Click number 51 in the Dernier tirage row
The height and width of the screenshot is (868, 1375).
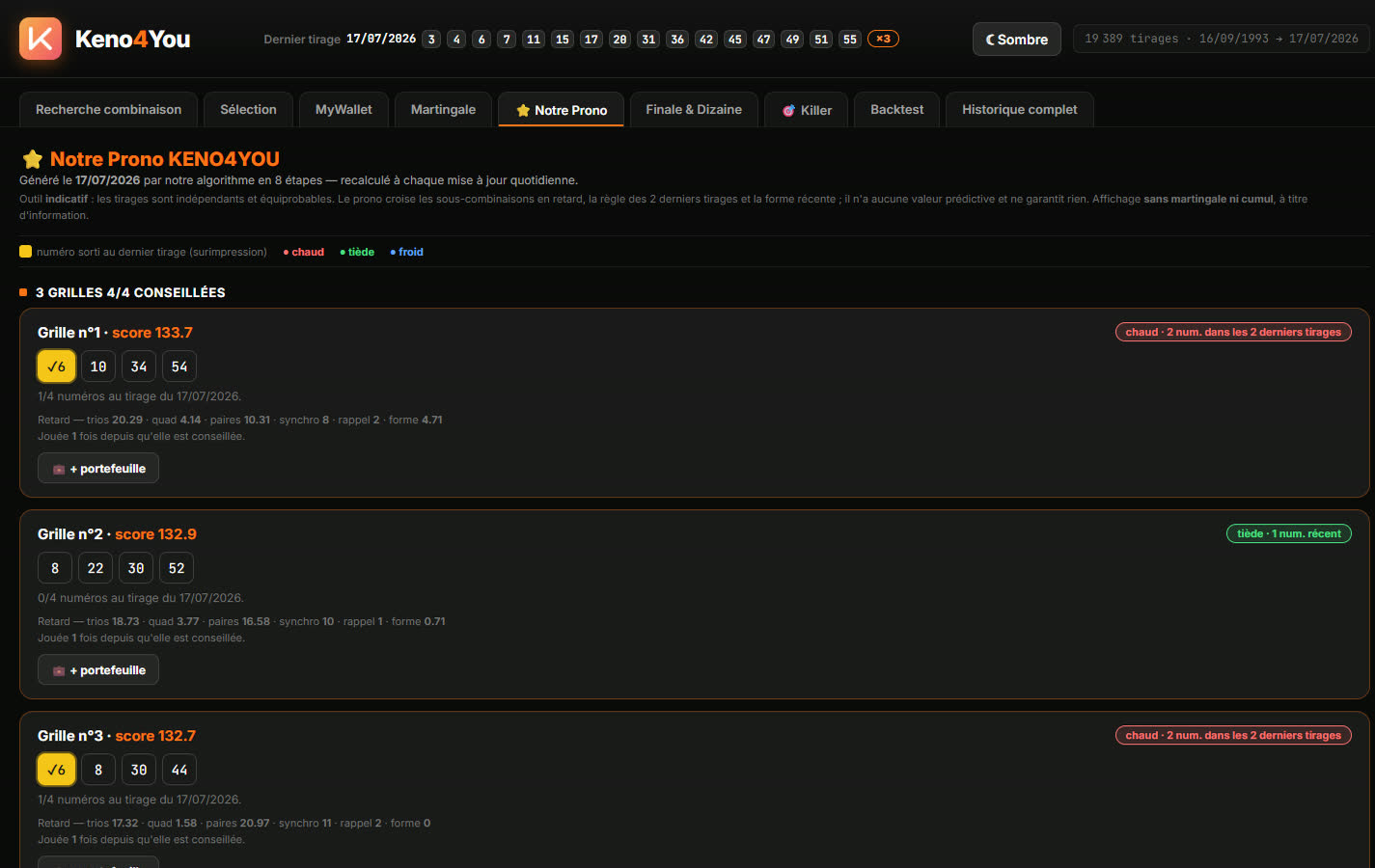[821, 40]
